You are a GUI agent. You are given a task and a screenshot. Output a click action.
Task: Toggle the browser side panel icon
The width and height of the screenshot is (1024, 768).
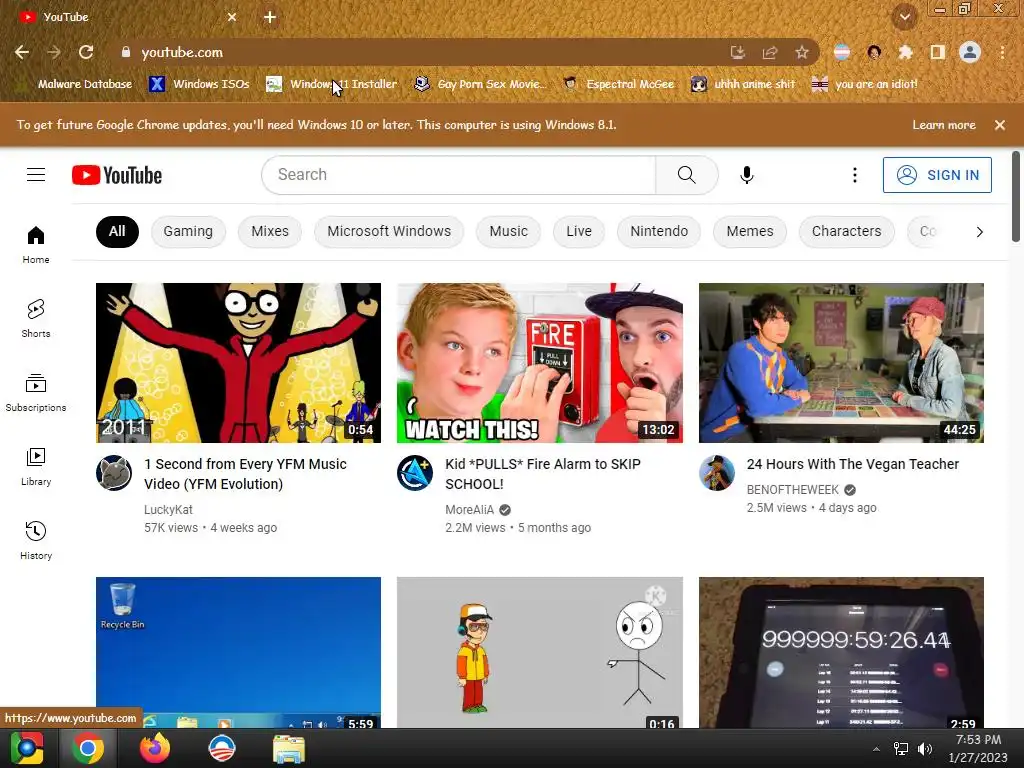(938, 52)
